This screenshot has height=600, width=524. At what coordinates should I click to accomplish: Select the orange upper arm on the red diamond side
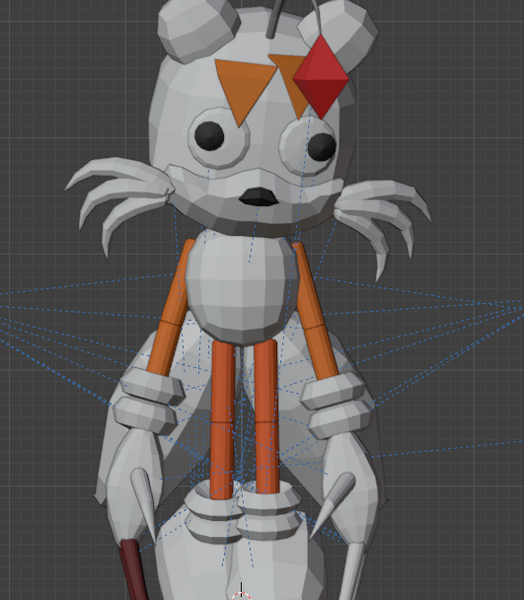coord(309,284)
